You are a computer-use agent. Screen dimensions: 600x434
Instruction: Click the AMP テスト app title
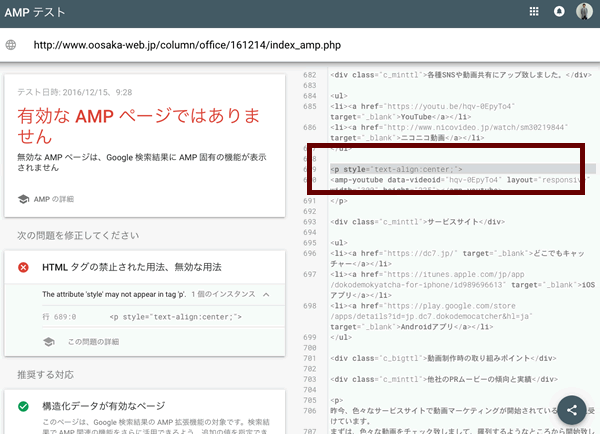(x=35, y=12)
